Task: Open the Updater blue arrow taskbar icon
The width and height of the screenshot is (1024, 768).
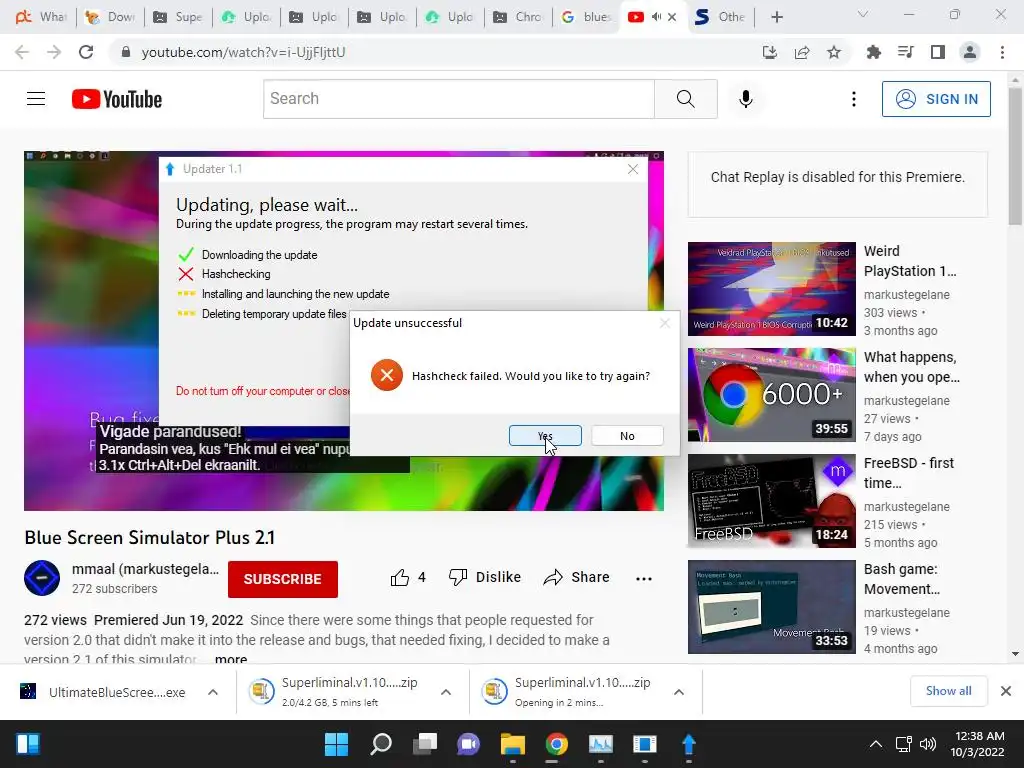Action: pos(688,744)
